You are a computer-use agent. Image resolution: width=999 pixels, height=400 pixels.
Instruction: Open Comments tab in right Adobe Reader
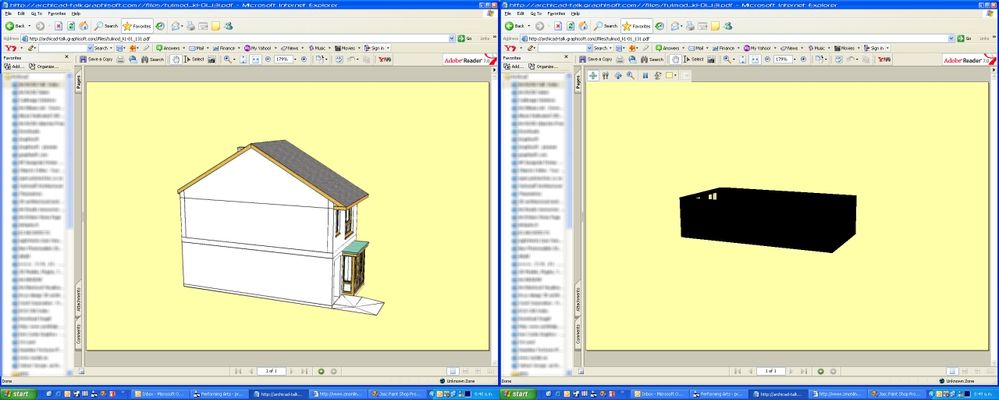(x=579, y=334)
